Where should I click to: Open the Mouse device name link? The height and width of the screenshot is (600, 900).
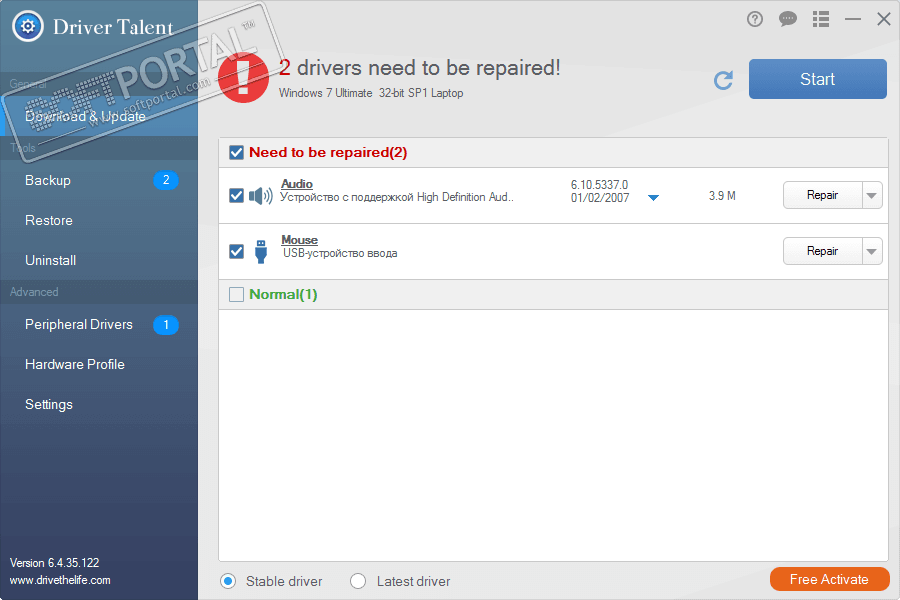(x=300, y=240)
